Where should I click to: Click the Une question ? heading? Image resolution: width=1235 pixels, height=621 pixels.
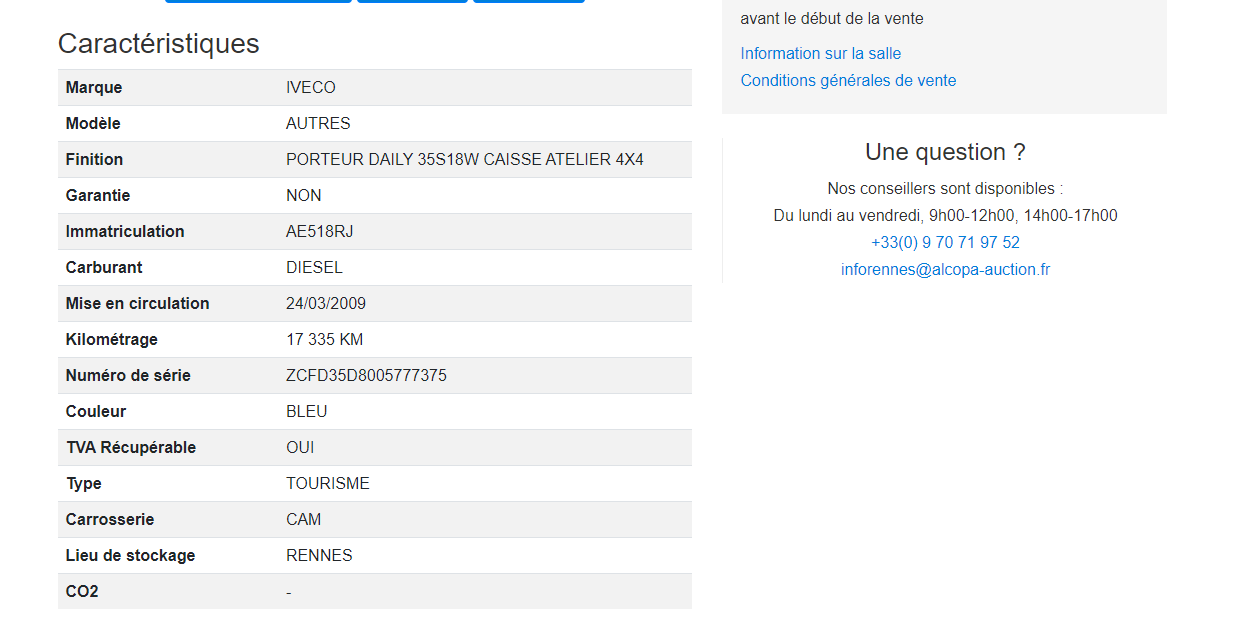click(945, 152)
